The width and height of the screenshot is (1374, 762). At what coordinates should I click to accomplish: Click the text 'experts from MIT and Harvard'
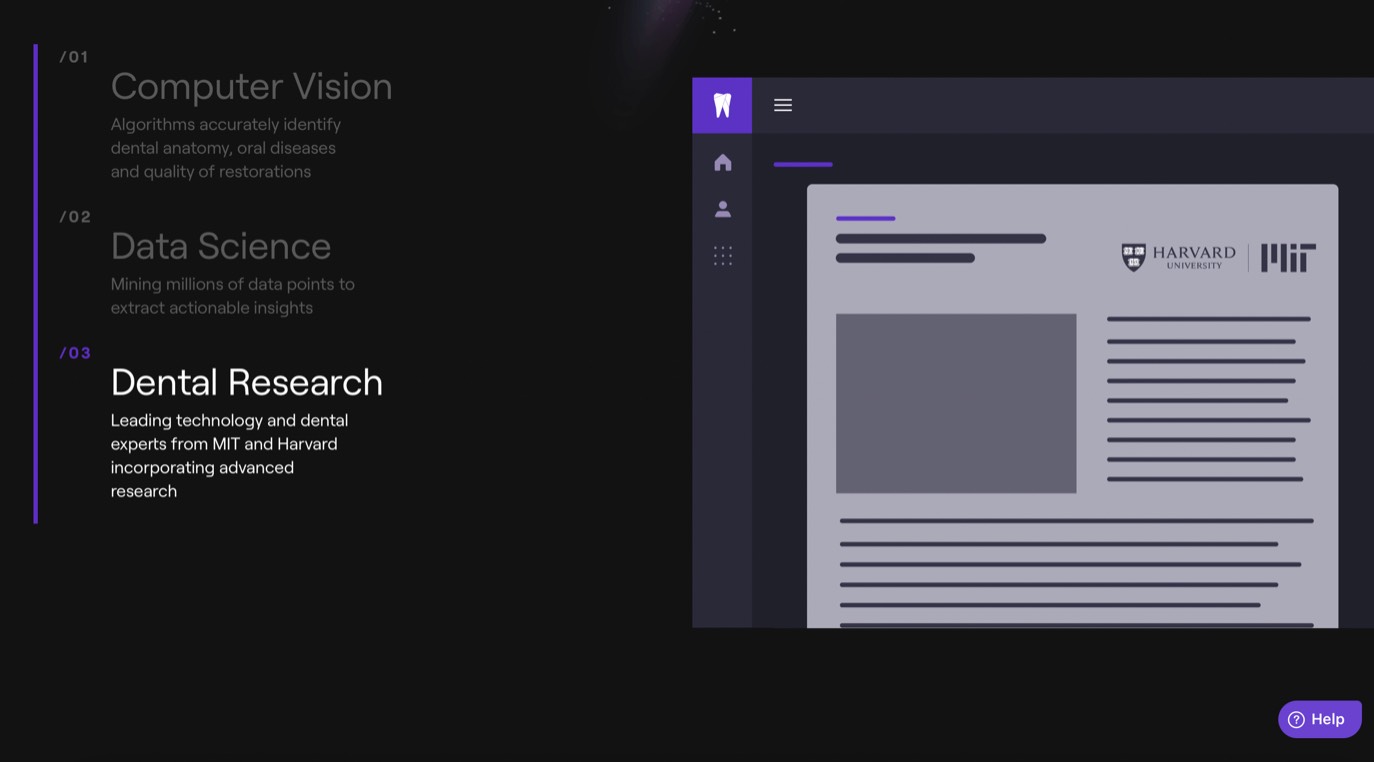pos(224,444)
